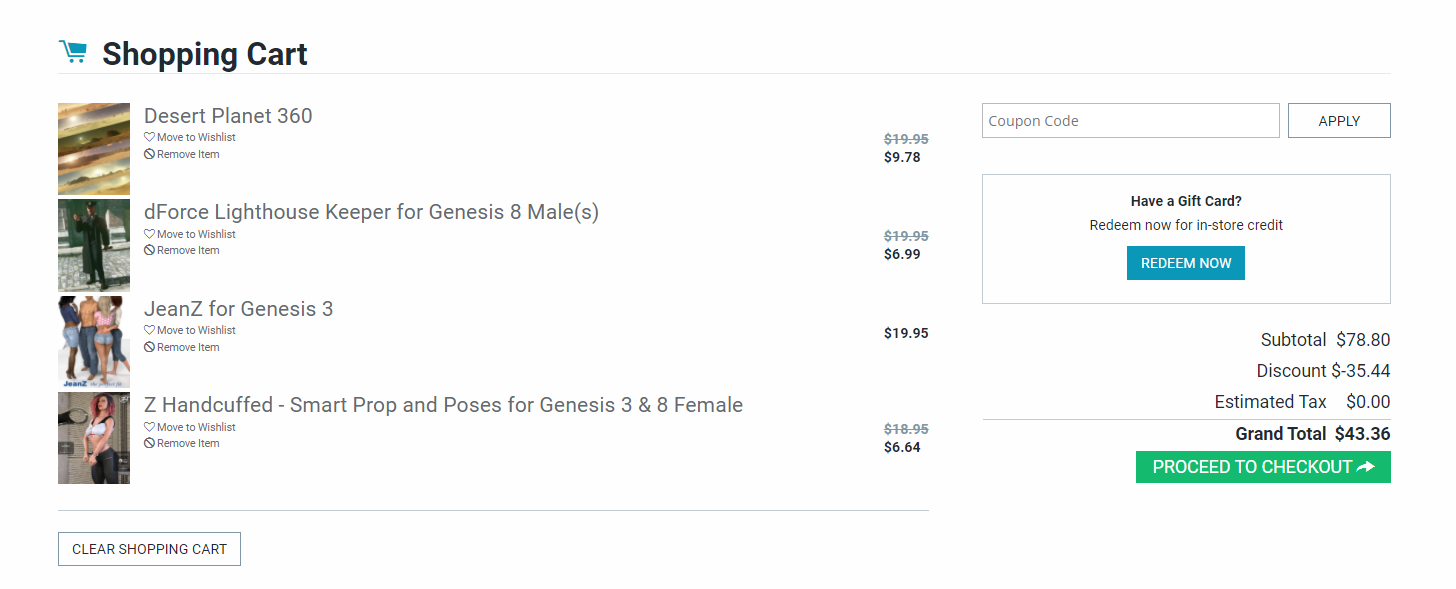Click remove icon for Desert Planet 360
Screen dimensions: 1456x589
click(x=149, y=154)
